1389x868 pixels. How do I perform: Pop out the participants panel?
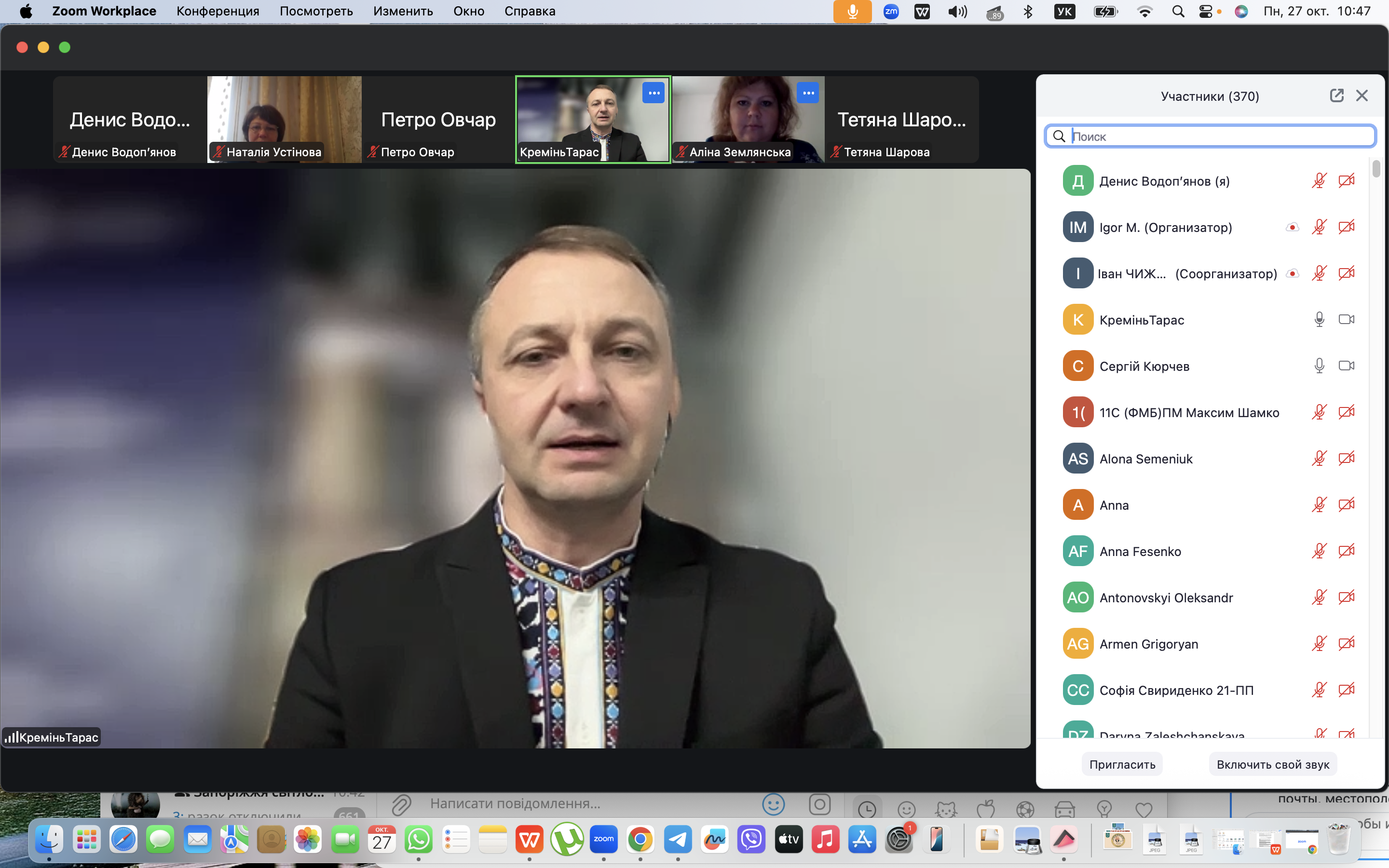(1336, 96)
